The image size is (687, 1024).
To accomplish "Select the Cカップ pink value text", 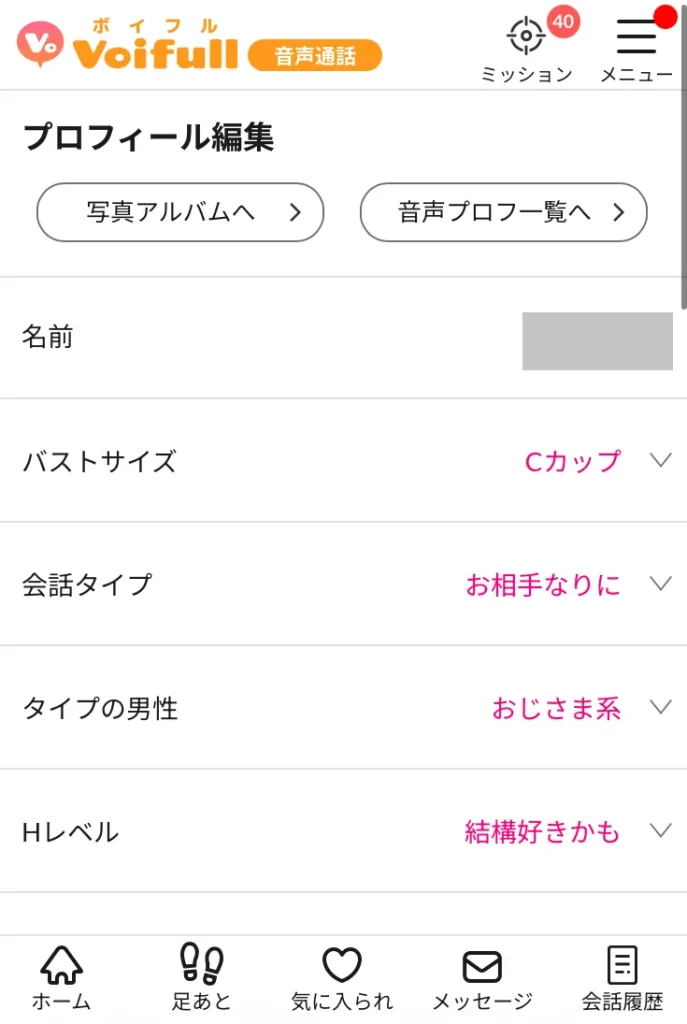I will point(571,461).
